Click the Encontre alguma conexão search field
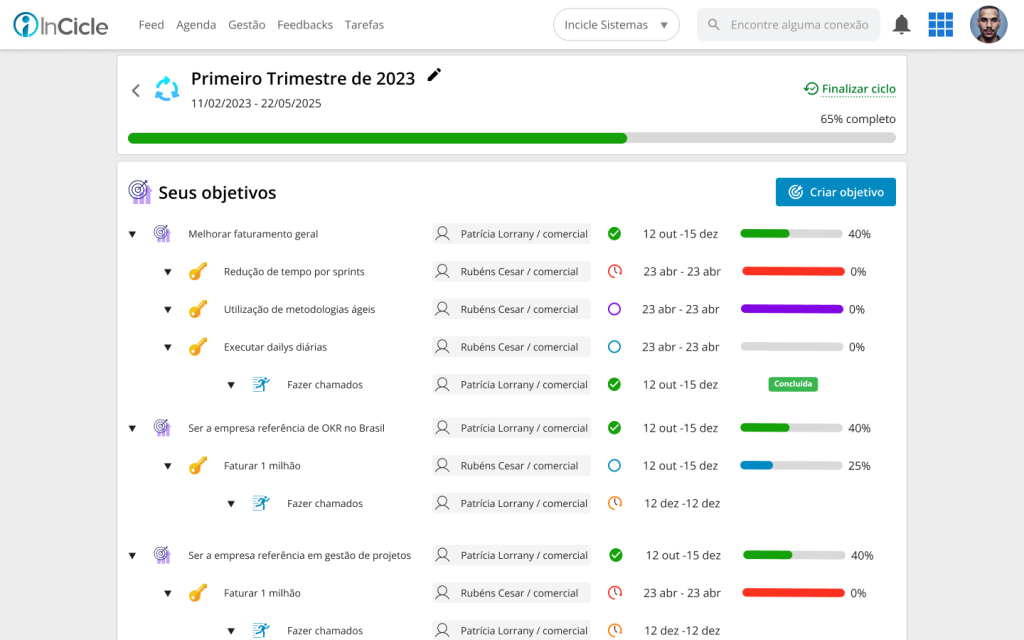Image resolution: width=1024 pixels, height=640 pixels. click(x=788, y=23)
